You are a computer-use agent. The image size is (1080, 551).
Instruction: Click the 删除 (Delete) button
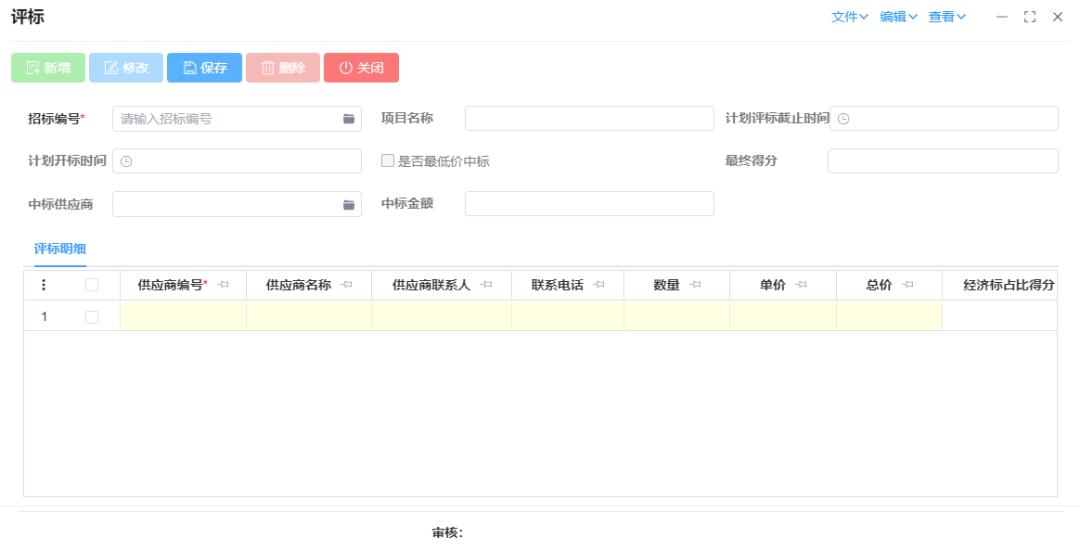pyautogui.click(x=283, y=67)
